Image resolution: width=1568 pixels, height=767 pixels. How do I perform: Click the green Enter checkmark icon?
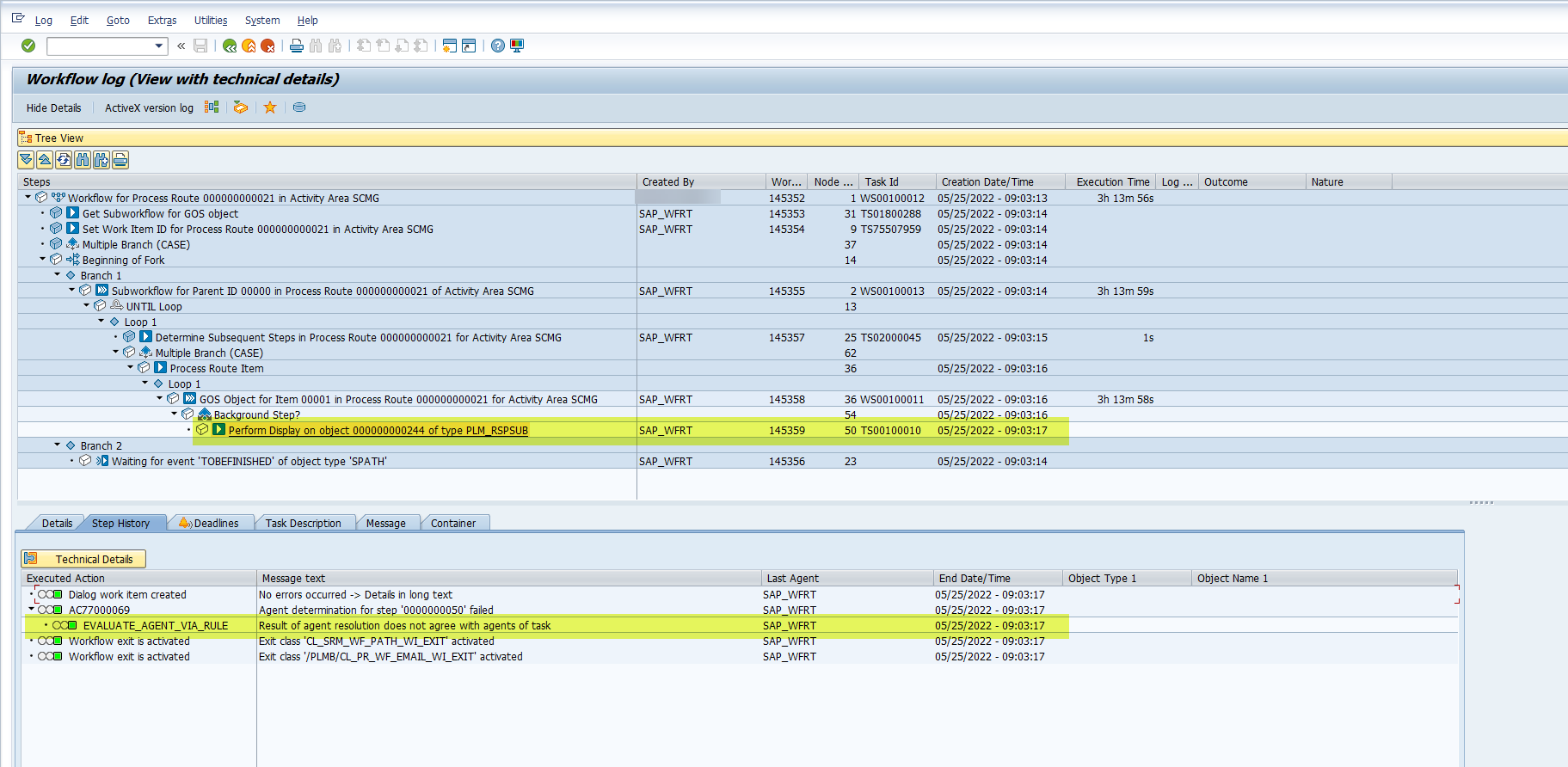[28, 46]
